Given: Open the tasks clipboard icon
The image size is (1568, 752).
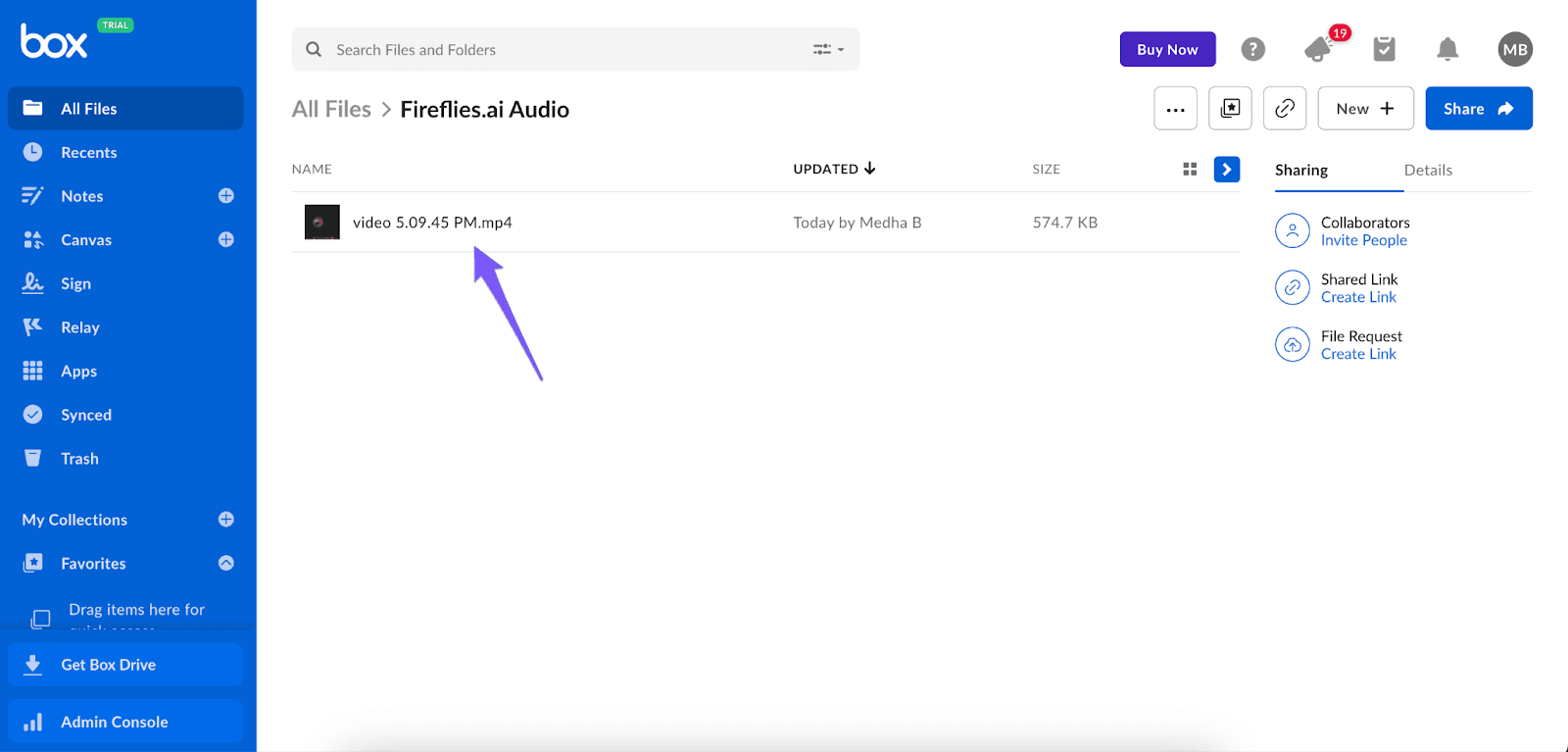Looking at the screenshot, I should pos(1384,49).
